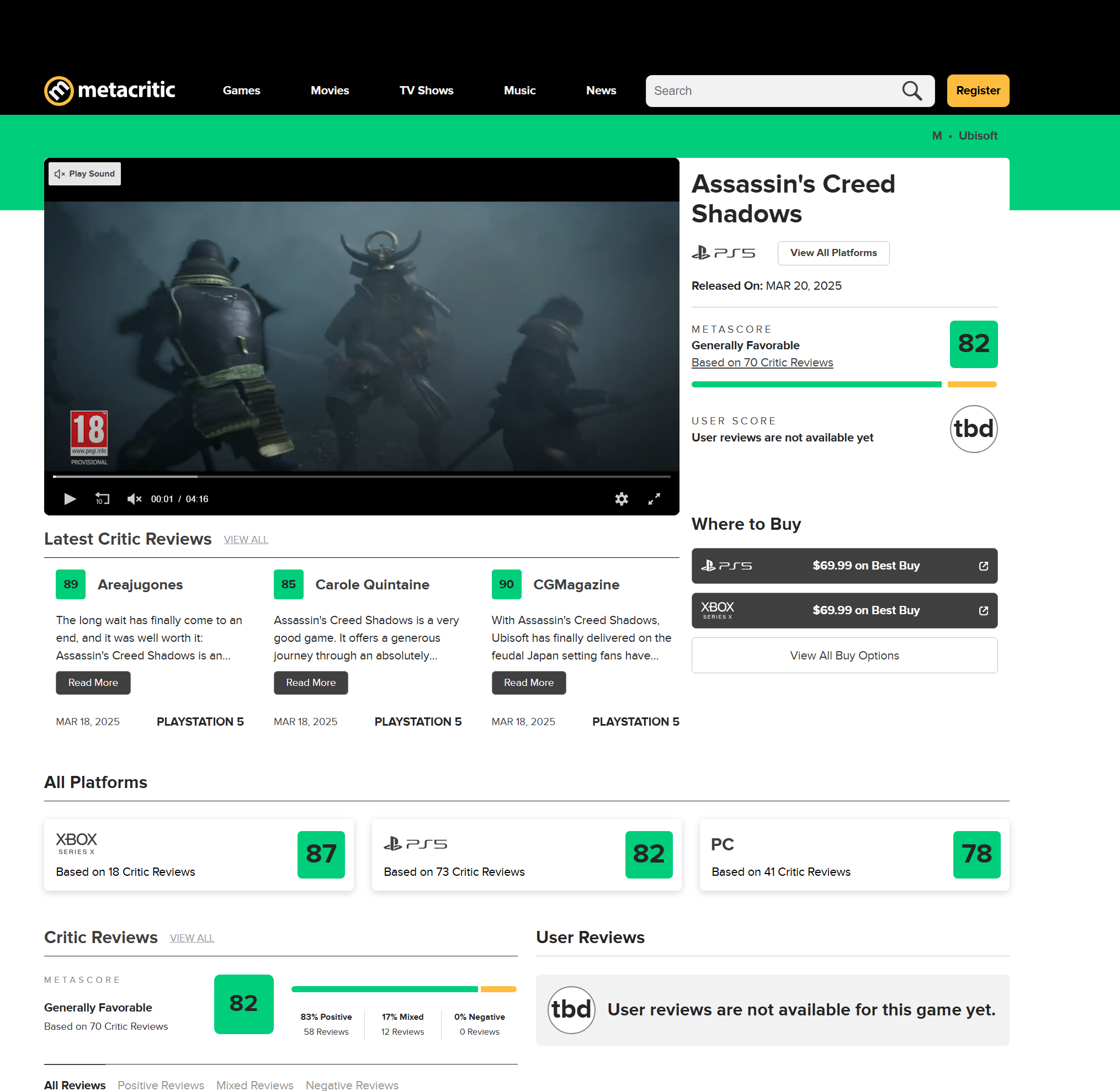The height and width of the screenshot is (1091, 1120).
Task: Click the Play Sound button
Action: [85, 174]
